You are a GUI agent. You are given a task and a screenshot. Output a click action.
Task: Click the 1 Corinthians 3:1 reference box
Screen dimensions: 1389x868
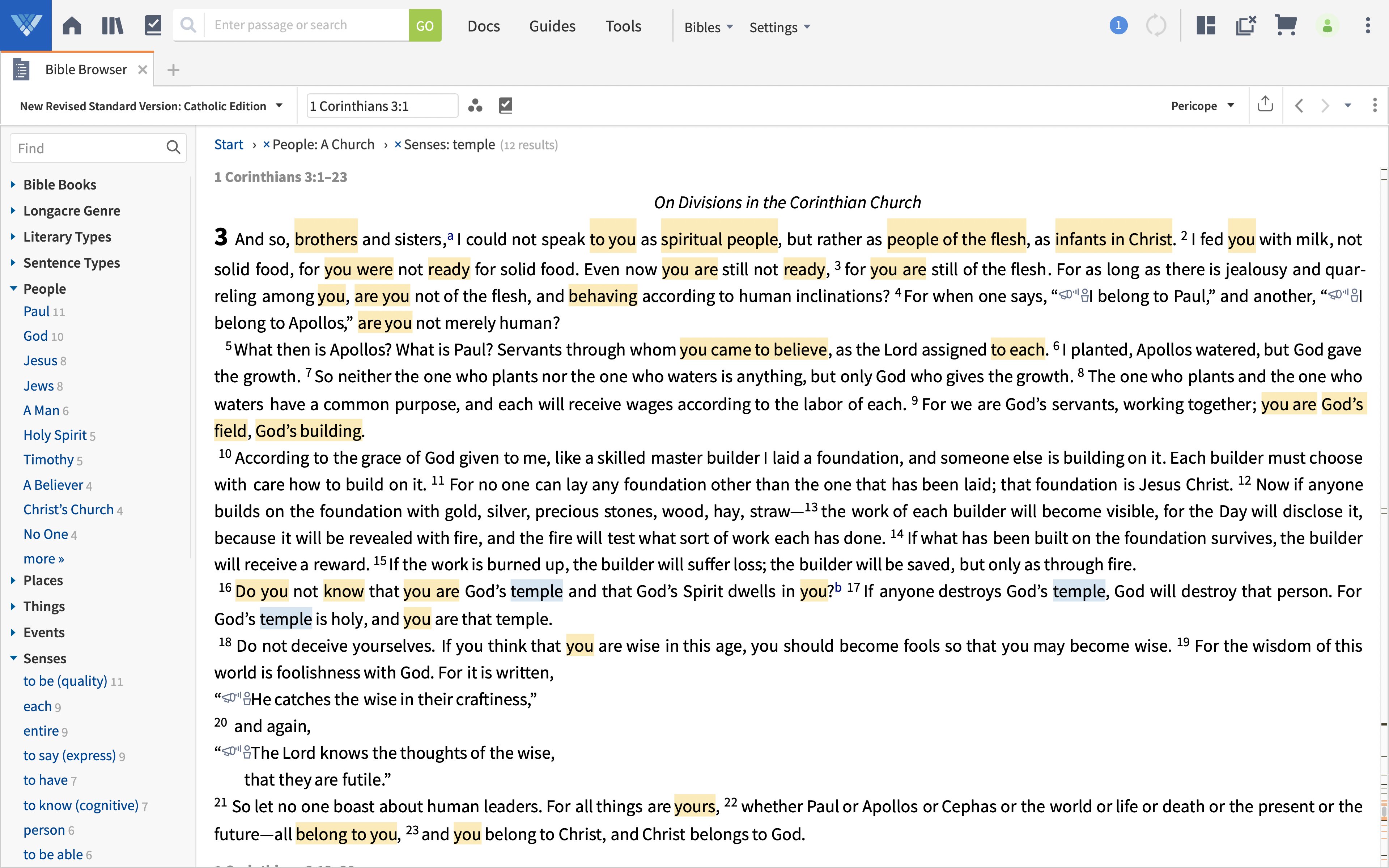[x=382, y=106]
